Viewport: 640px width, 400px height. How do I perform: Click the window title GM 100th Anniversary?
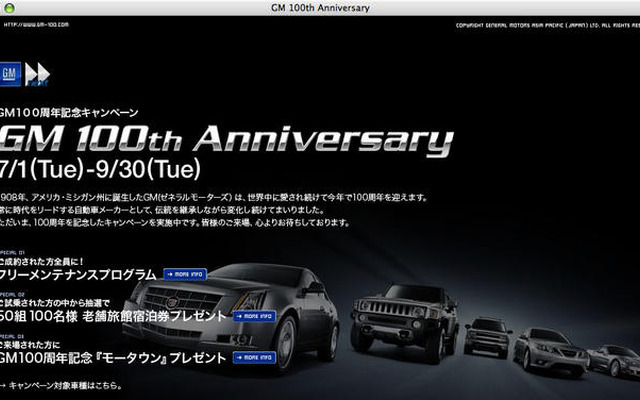tap(320, 8)
